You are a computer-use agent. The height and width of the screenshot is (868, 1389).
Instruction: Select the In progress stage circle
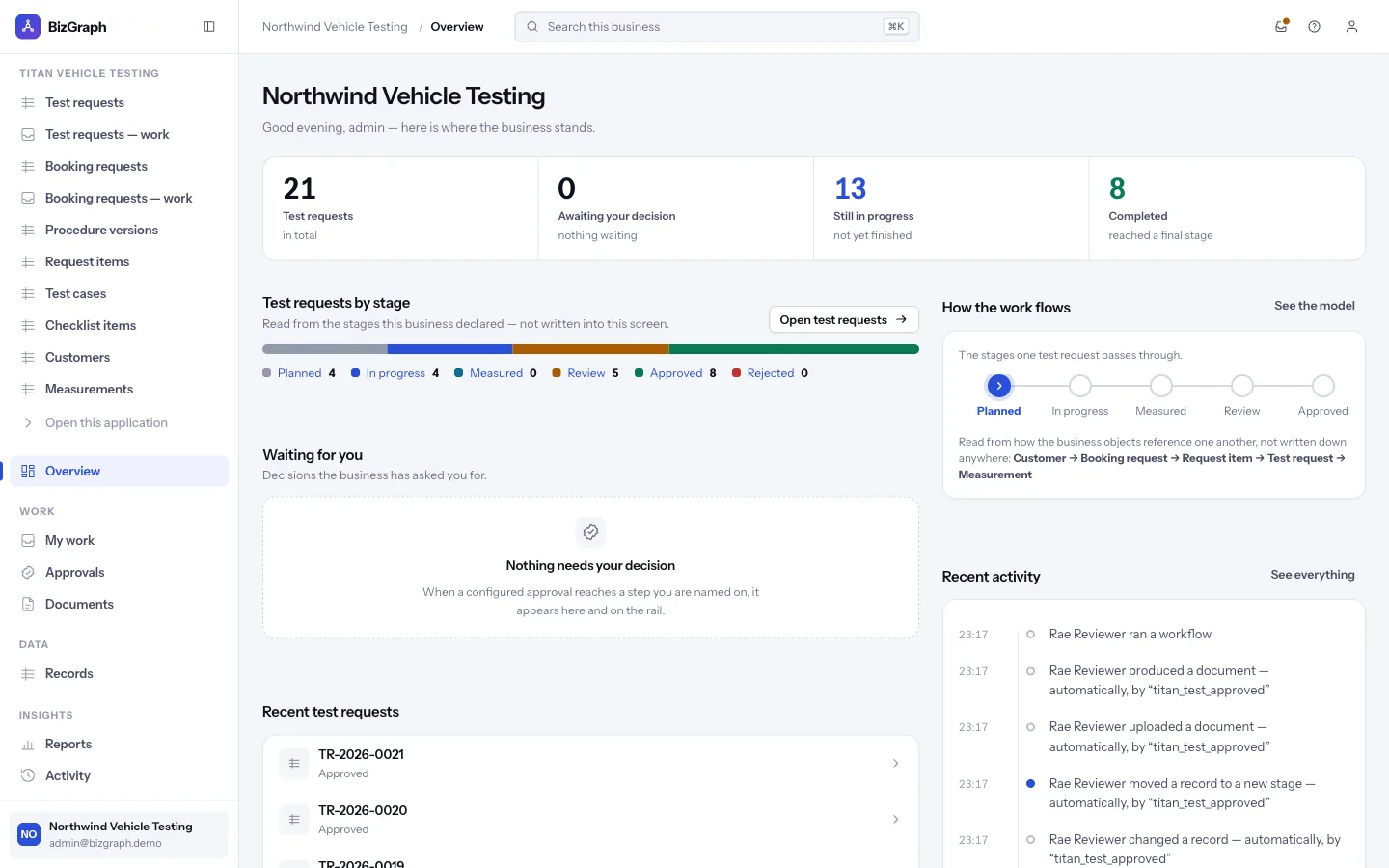tap(1080, 386)
